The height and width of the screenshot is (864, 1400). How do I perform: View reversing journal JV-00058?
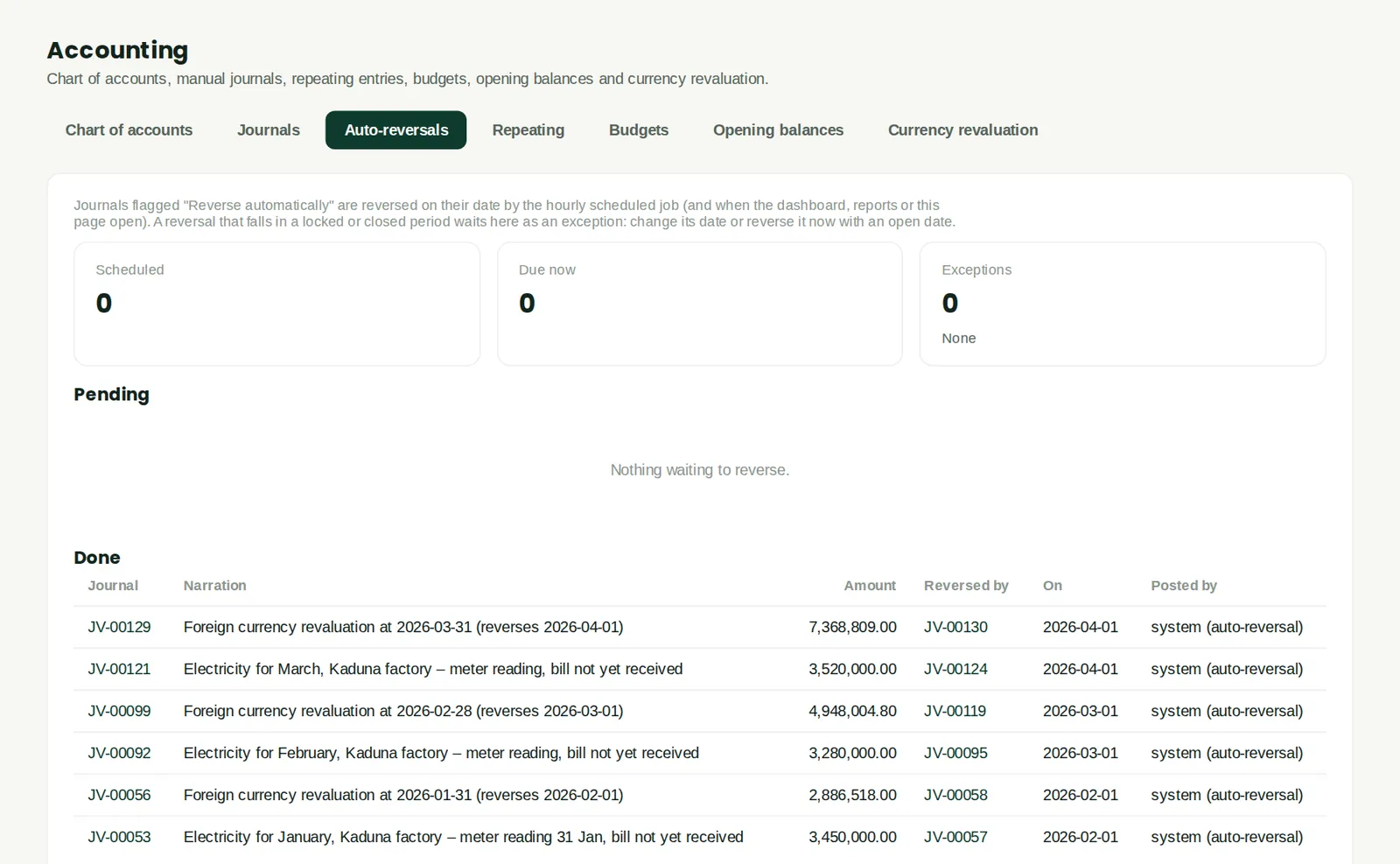pyautogui.click(x=955, y=796)
